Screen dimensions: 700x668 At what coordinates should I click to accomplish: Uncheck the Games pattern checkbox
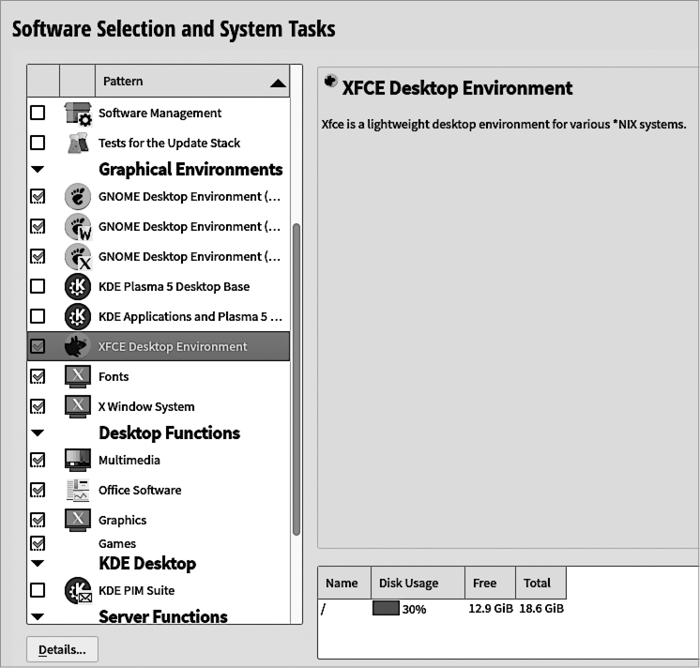pyautogui.click(x=38, y=543)
